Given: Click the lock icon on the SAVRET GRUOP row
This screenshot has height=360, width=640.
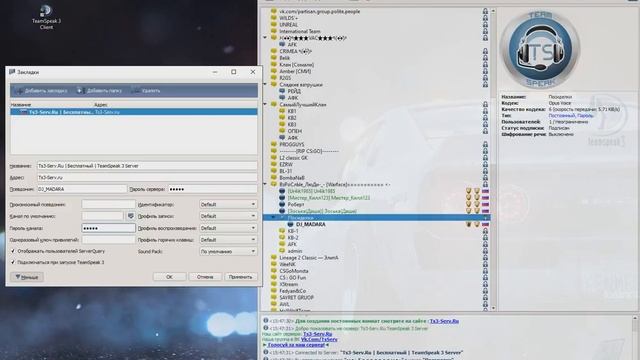Looking at the screenshot, I should (485, 297).
